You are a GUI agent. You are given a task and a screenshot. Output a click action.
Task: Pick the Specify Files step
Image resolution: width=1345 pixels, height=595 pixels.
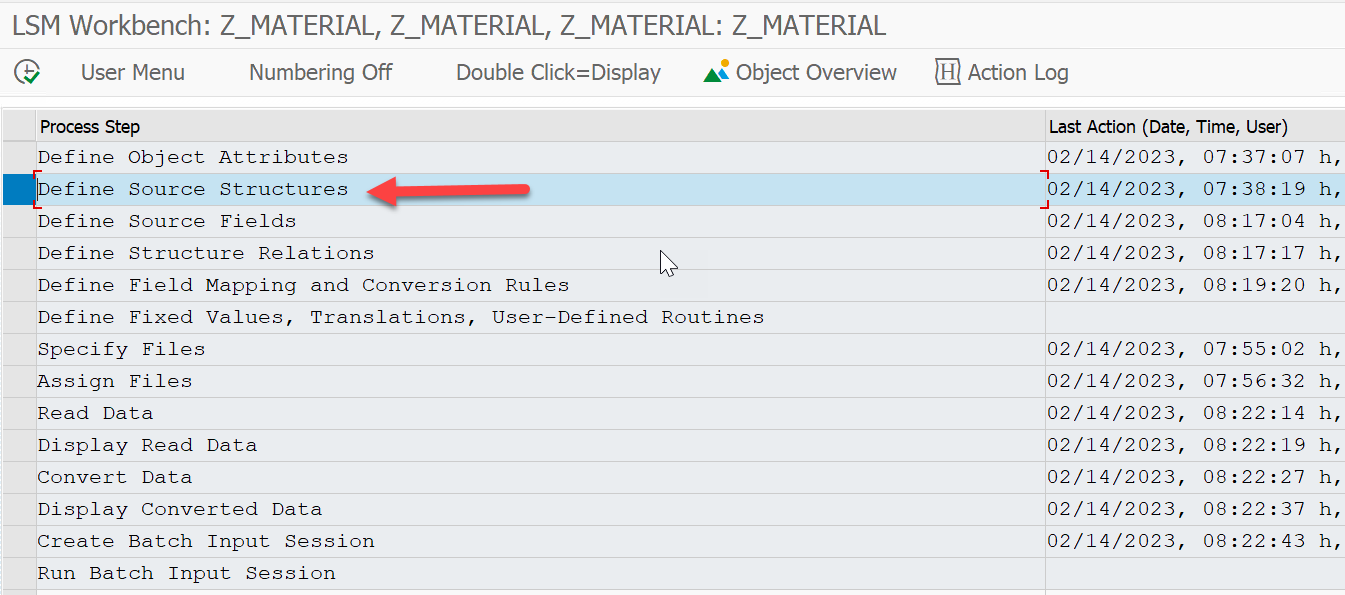[x=121, y=349]
